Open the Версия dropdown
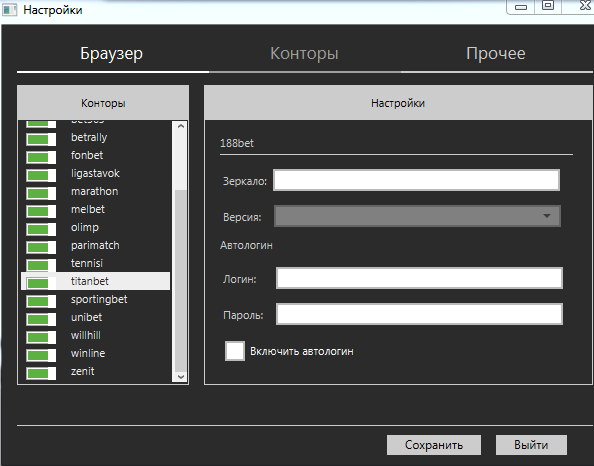594x466 pixels. tap(417, 216)
